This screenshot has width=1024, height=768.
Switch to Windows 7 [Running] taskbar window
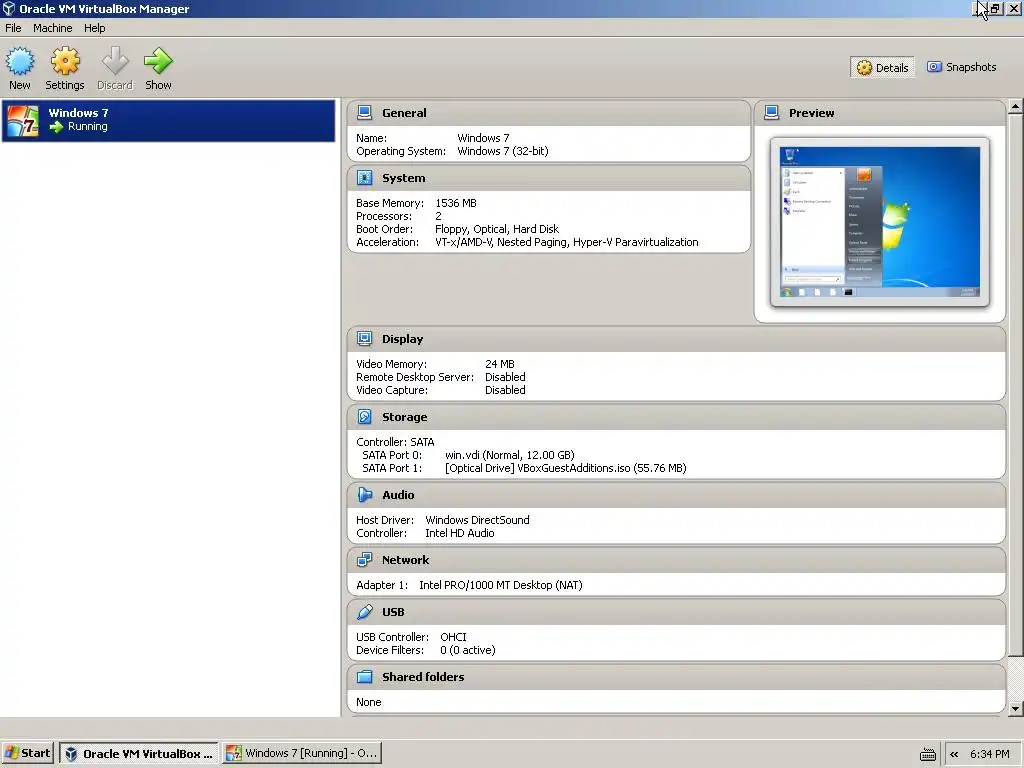pos(302,754)
